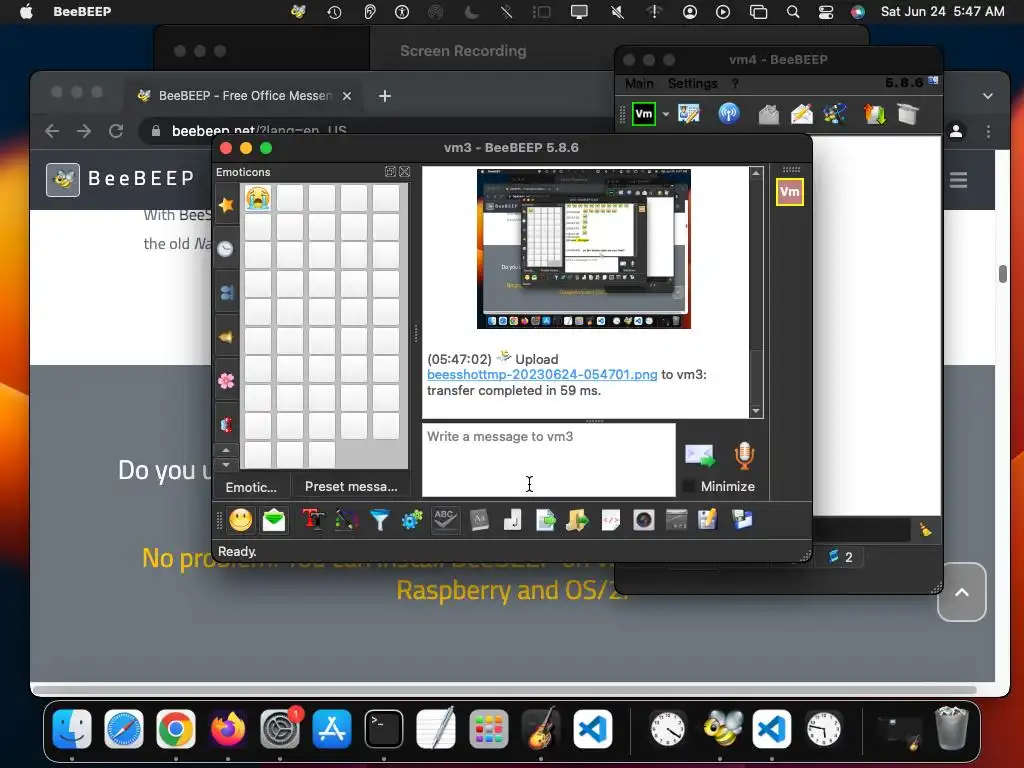Open Spotlight search in menu bar
Viewport: 1024px width, 768px height.
click(793, 12)
